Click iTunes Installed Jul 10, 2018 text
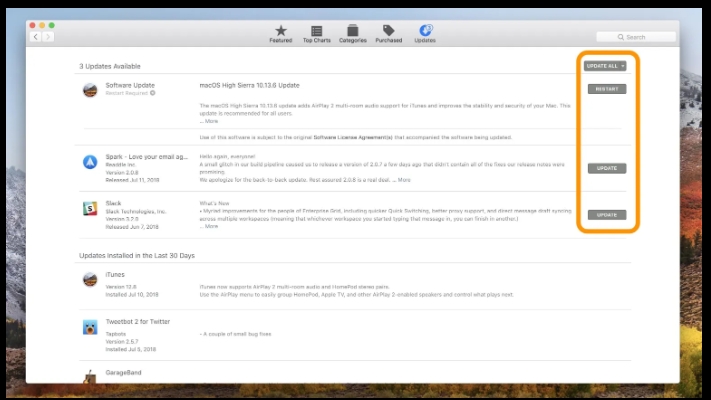The width and height of the screenshot is (711, 400). (132, 294)
